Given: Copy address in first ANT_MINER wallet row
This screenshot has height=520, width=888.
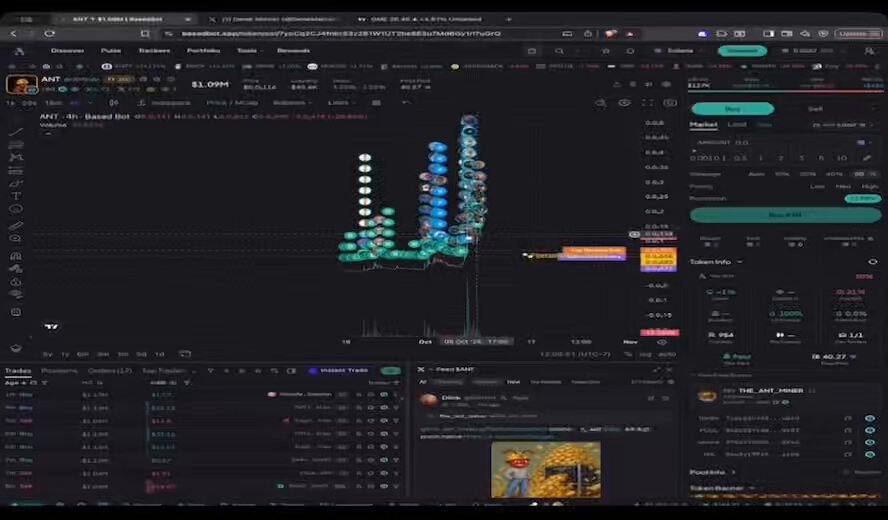Looking at the screenshot, I should pos(848,418).
